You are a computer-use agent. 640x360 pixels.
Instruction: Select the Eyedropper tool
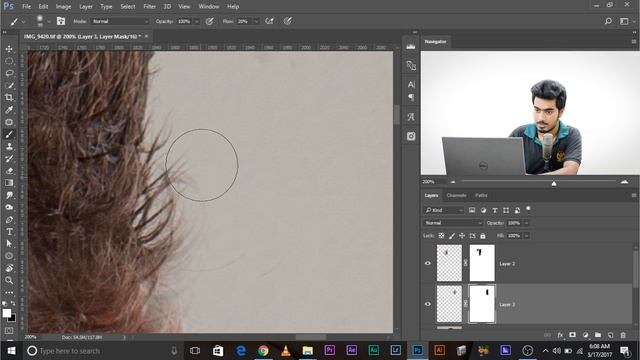[9, 110]
